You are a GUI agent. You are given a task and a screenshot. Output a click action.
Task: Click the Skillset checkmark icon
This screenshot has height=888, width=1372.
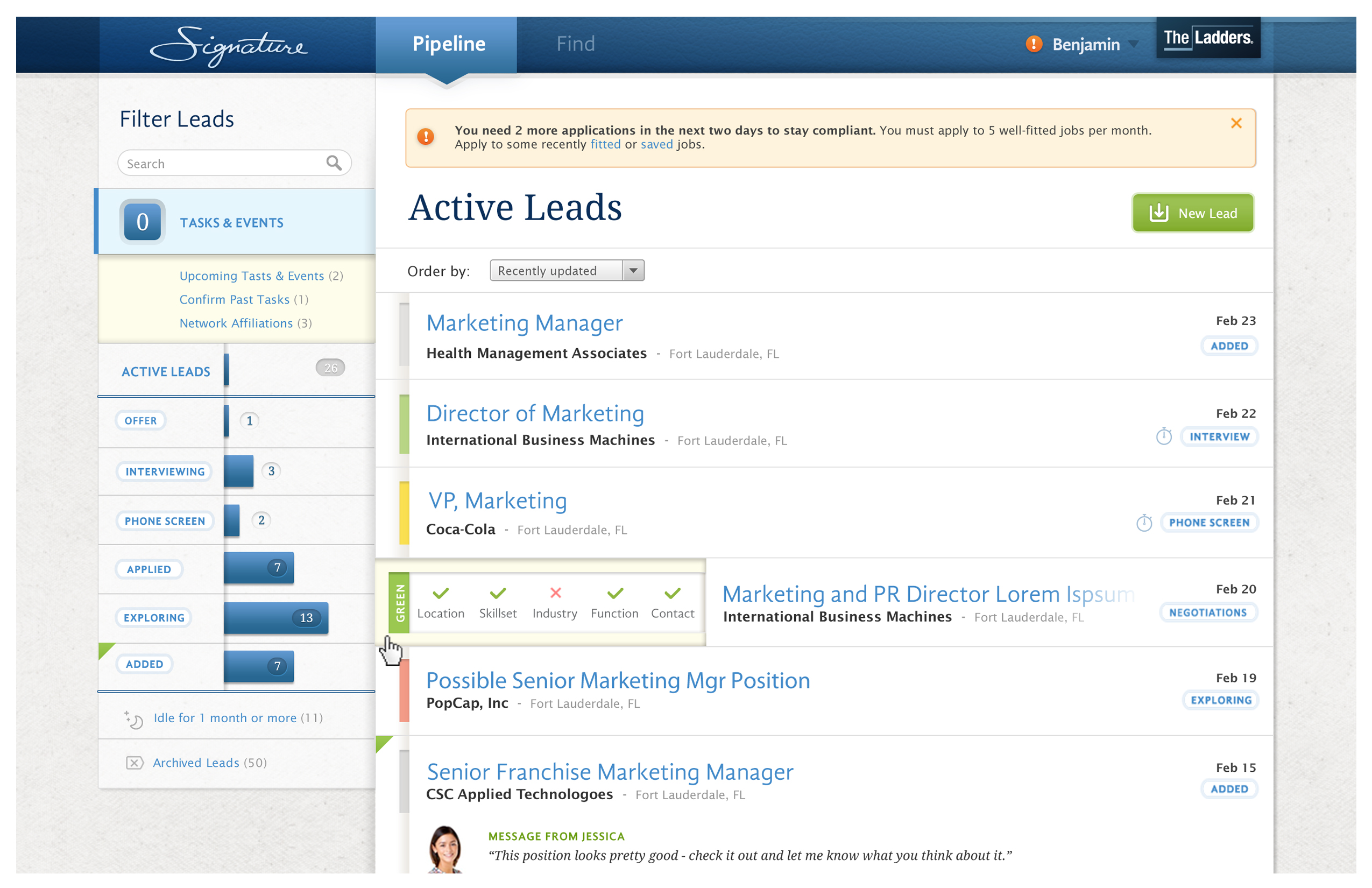tap(498, 593)
